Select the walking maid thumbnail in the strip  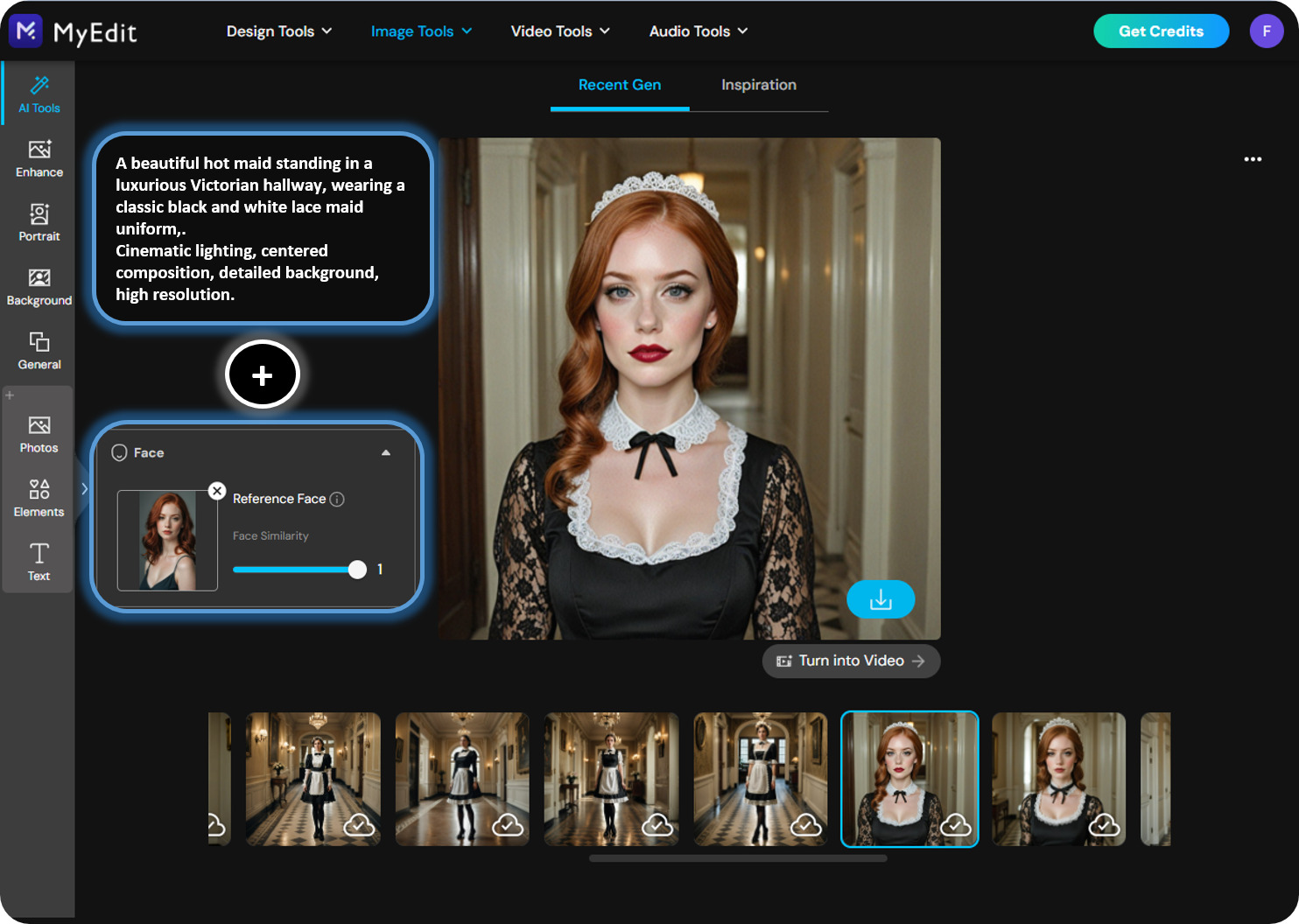point(312,779)
